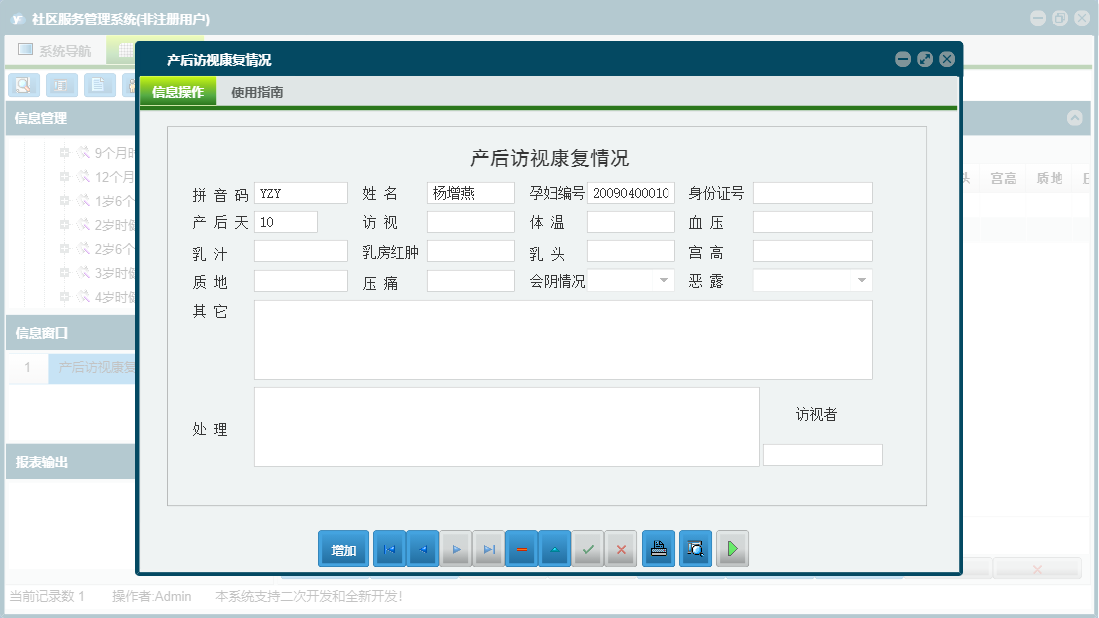
Task: Open the 系统导航 tab
Action: (55, 50)
